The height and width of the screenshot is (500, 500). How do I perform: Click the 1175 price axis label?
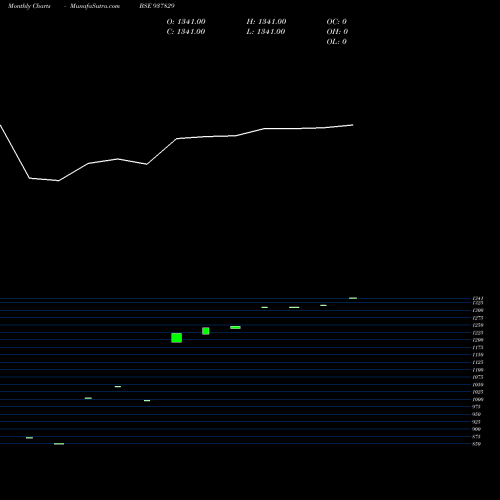click(x=478, y=347)
